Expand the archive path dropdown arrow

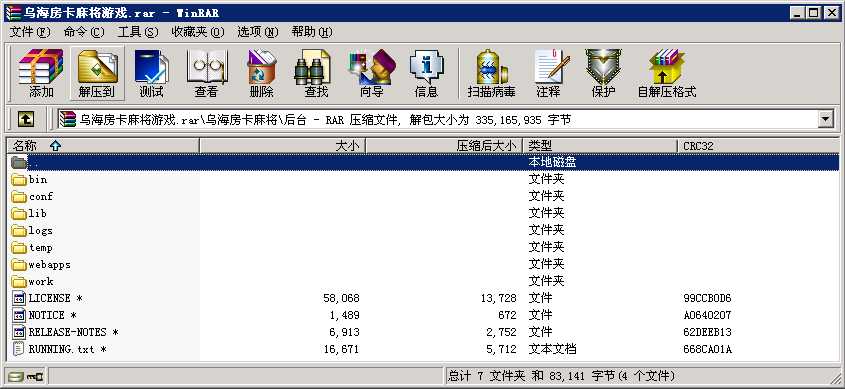(x=825, y=120)
